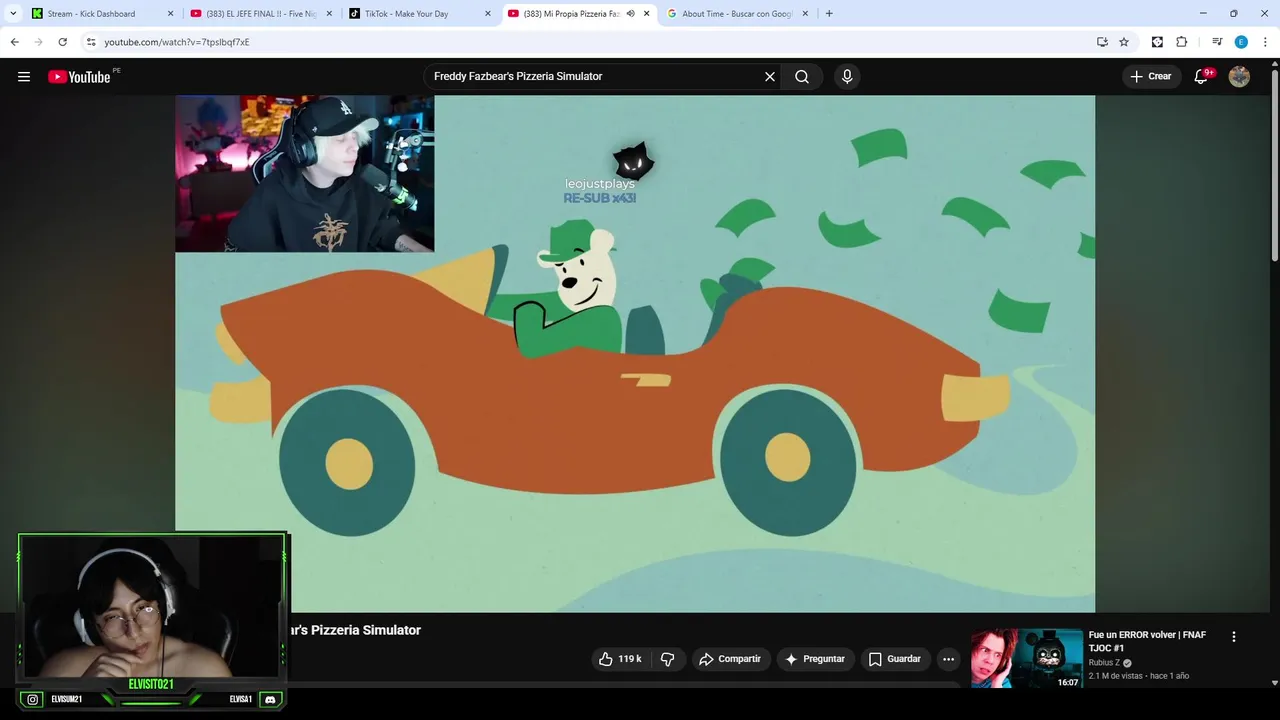Open the Rubius Z suggested video thumbnail
The height and width of the screenshot is (720, 1280).
pos(1026,658)
